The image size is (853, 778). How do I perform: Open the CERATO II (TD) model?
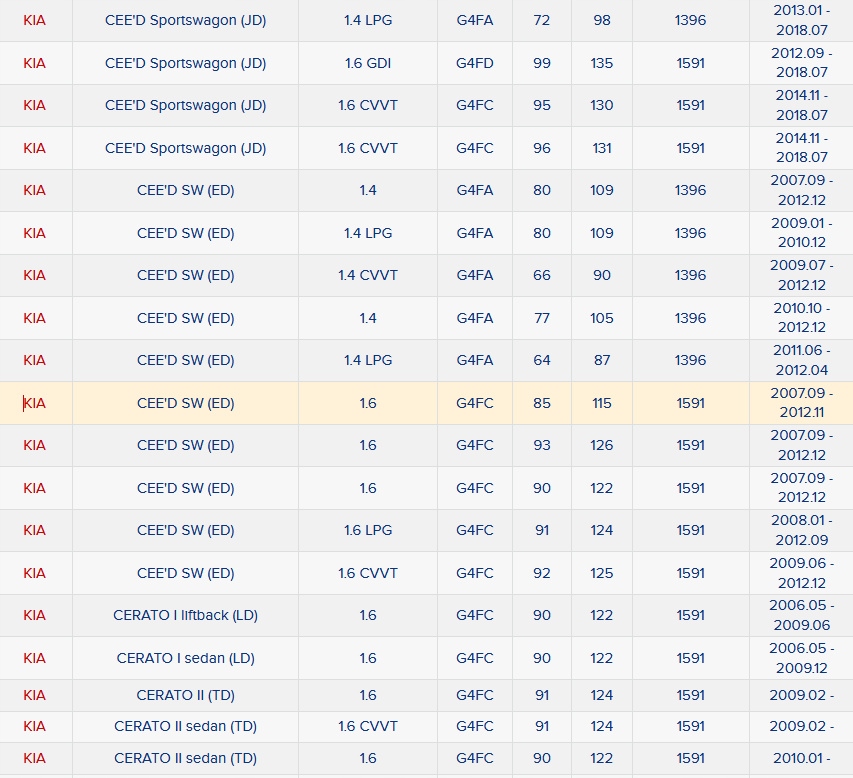(x=186, y=695)
